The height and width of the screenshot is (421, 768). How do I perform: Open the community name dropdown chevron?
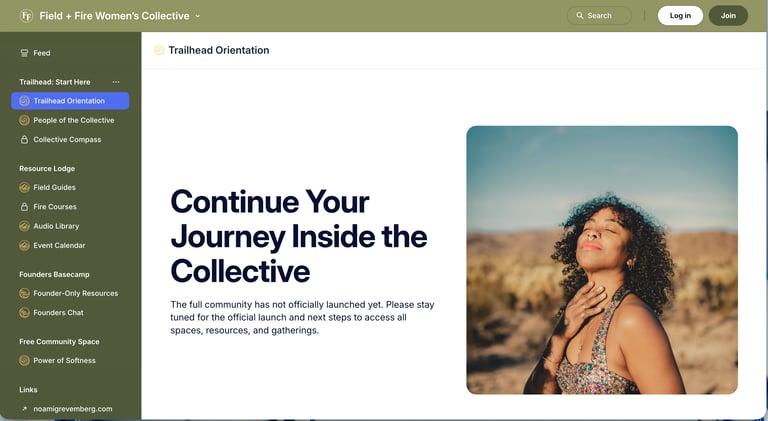198,16
